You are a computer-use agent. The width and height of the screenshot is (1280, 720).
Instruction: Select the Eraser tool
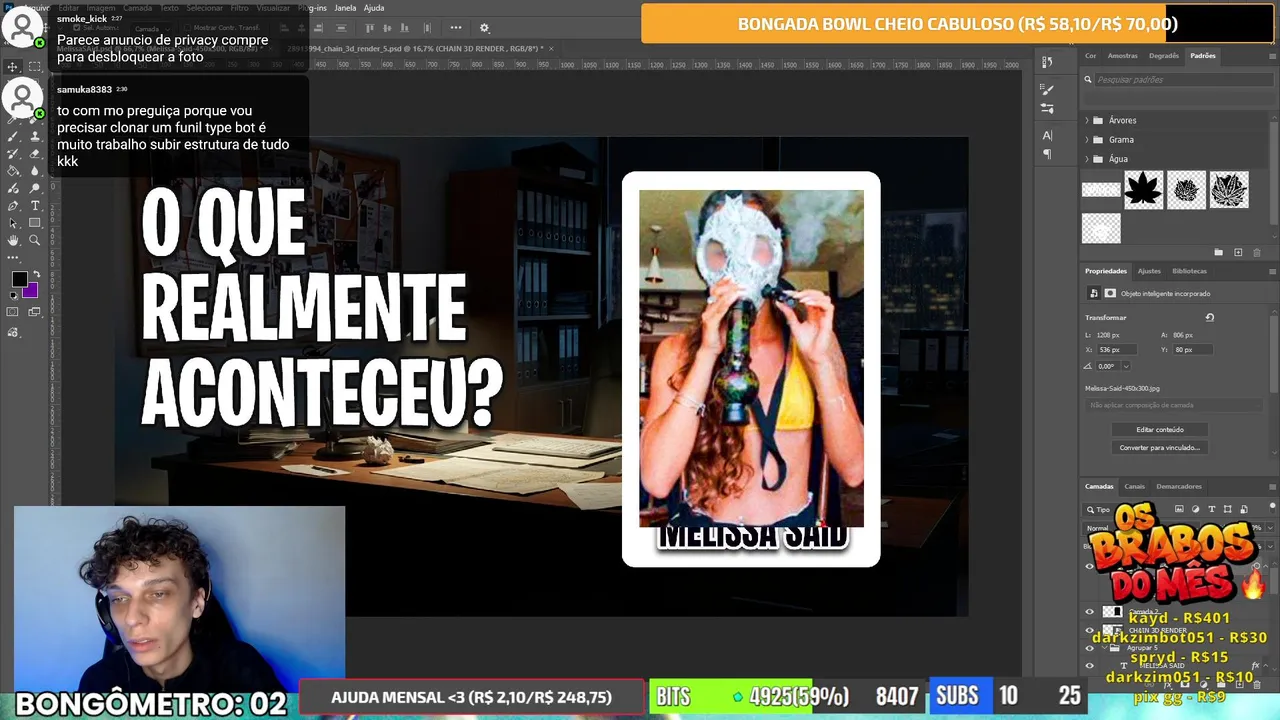click(x=35, y=153)
